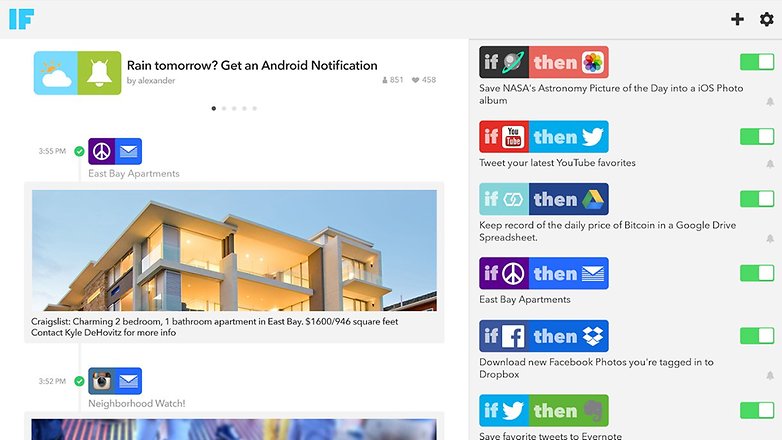Click 'Save NASA's Astronomy Picture of the Day' description

(611, 94)
